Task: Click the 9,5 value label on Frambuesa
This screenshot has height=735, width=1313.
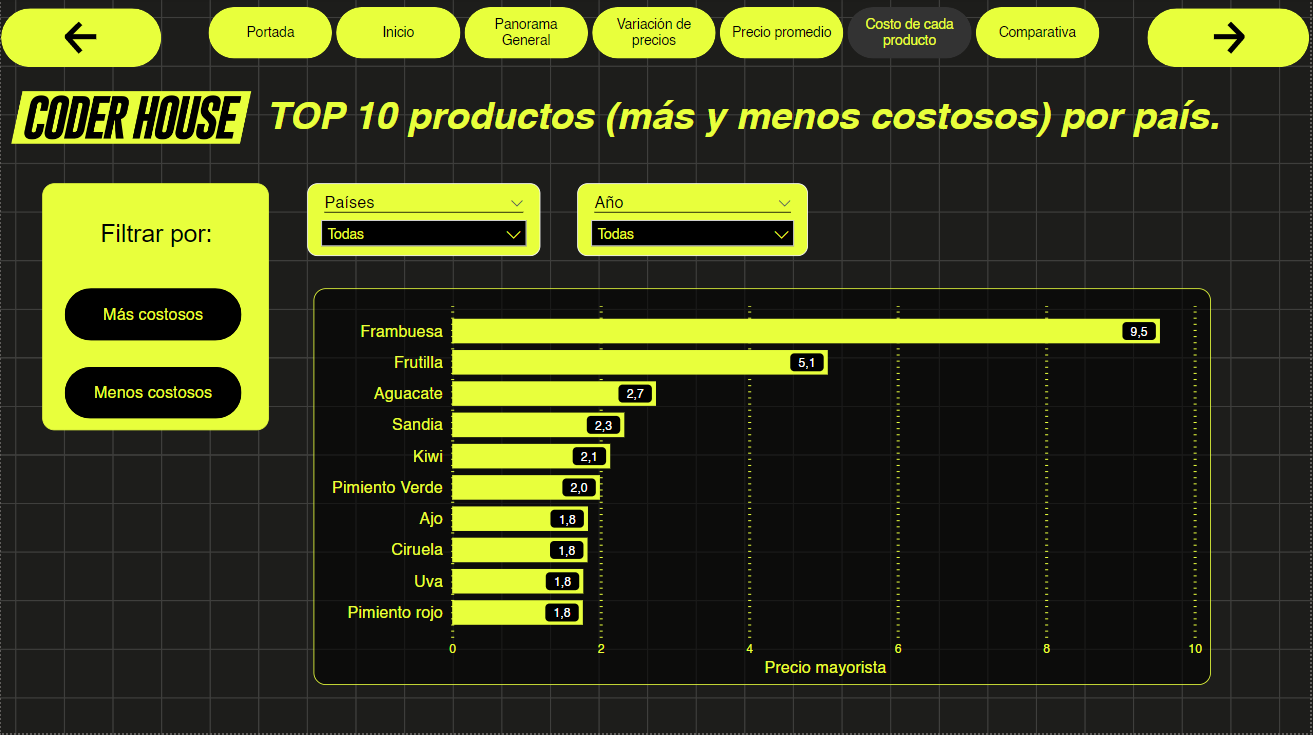Action: pyautogui.click(x=1139, y=331)
